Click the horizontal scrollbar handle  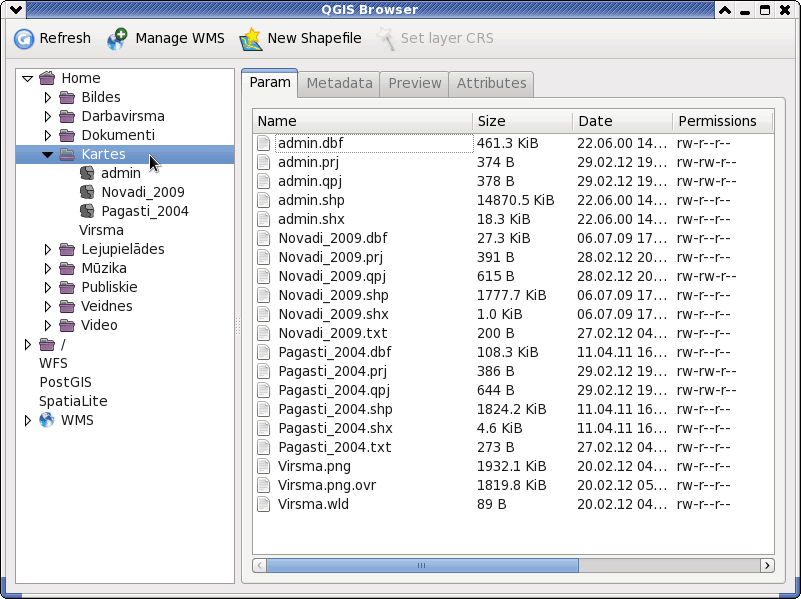pos(422,565)
